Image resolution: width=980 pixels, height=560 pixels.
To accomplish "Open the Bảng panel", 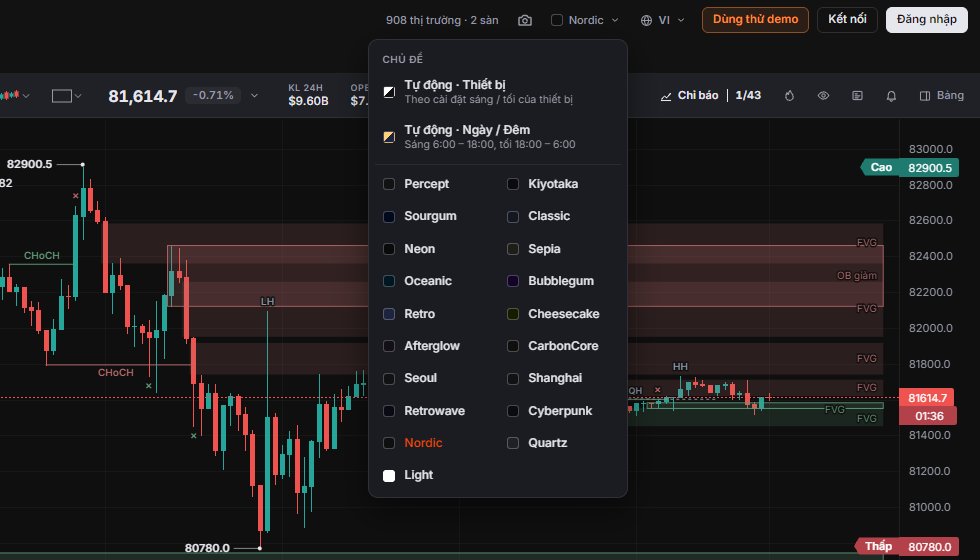I will click(942, 96).
